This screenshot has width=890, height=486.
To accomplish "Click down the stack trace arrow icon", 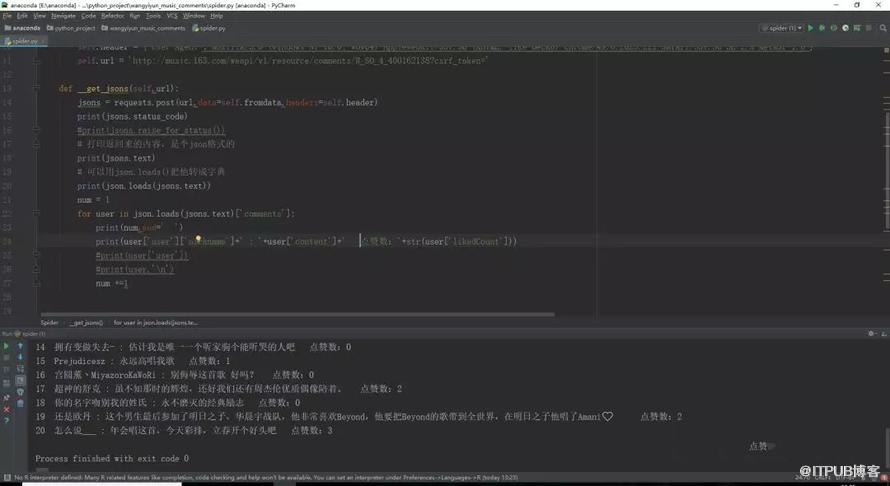I will (x=20, y=357).
